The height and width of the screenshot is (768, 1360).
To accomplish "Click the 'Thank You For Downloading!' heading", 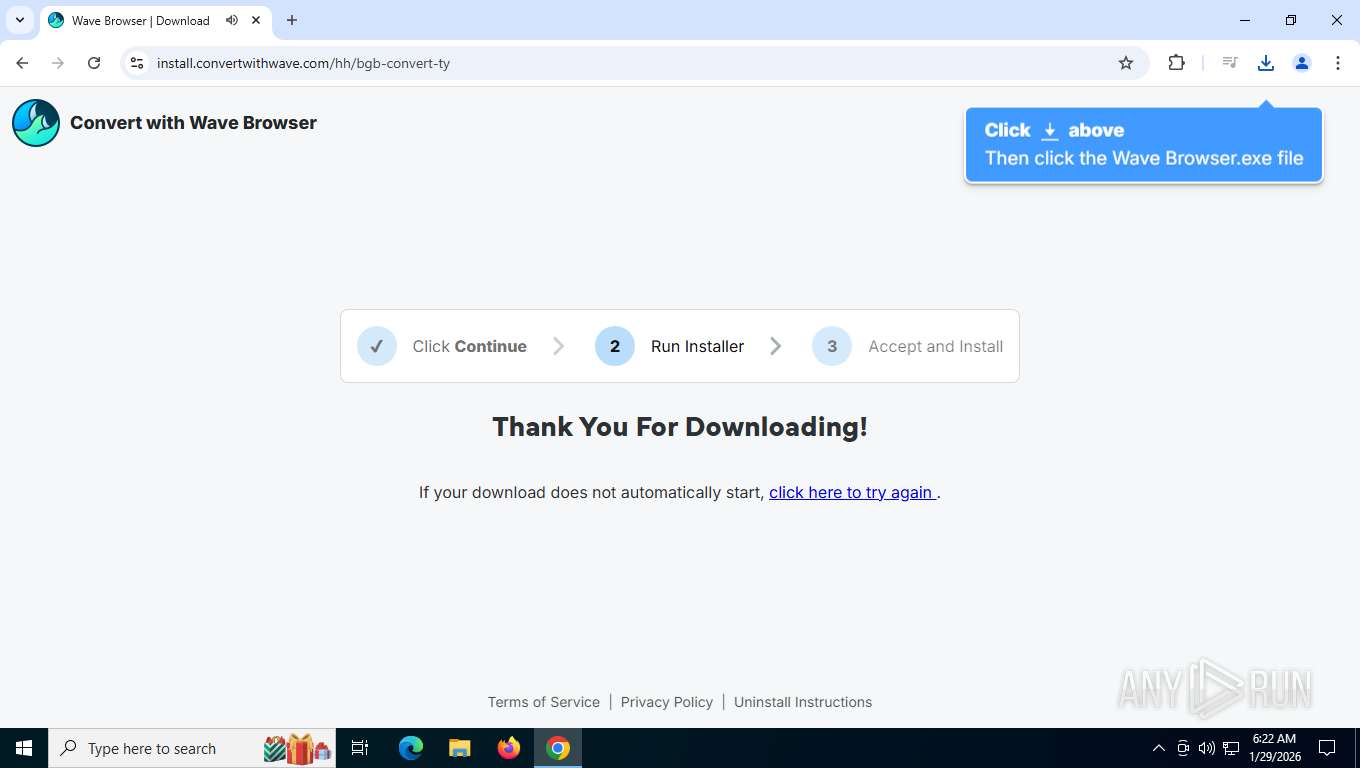I will coord(680,427).
